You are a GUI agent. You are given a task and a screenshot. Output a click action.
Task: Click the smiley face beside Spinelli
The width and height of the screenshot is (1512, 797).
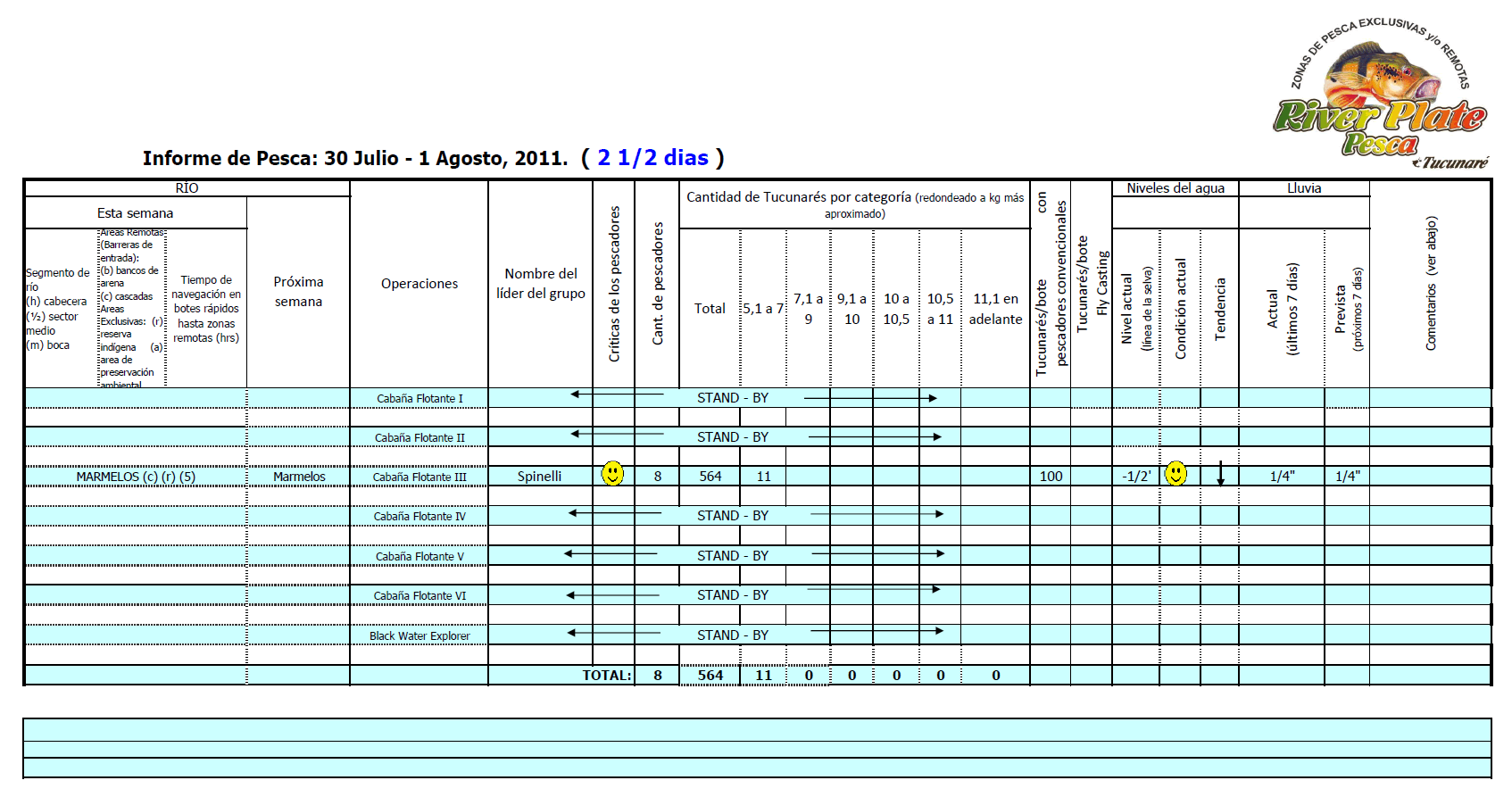612,474
